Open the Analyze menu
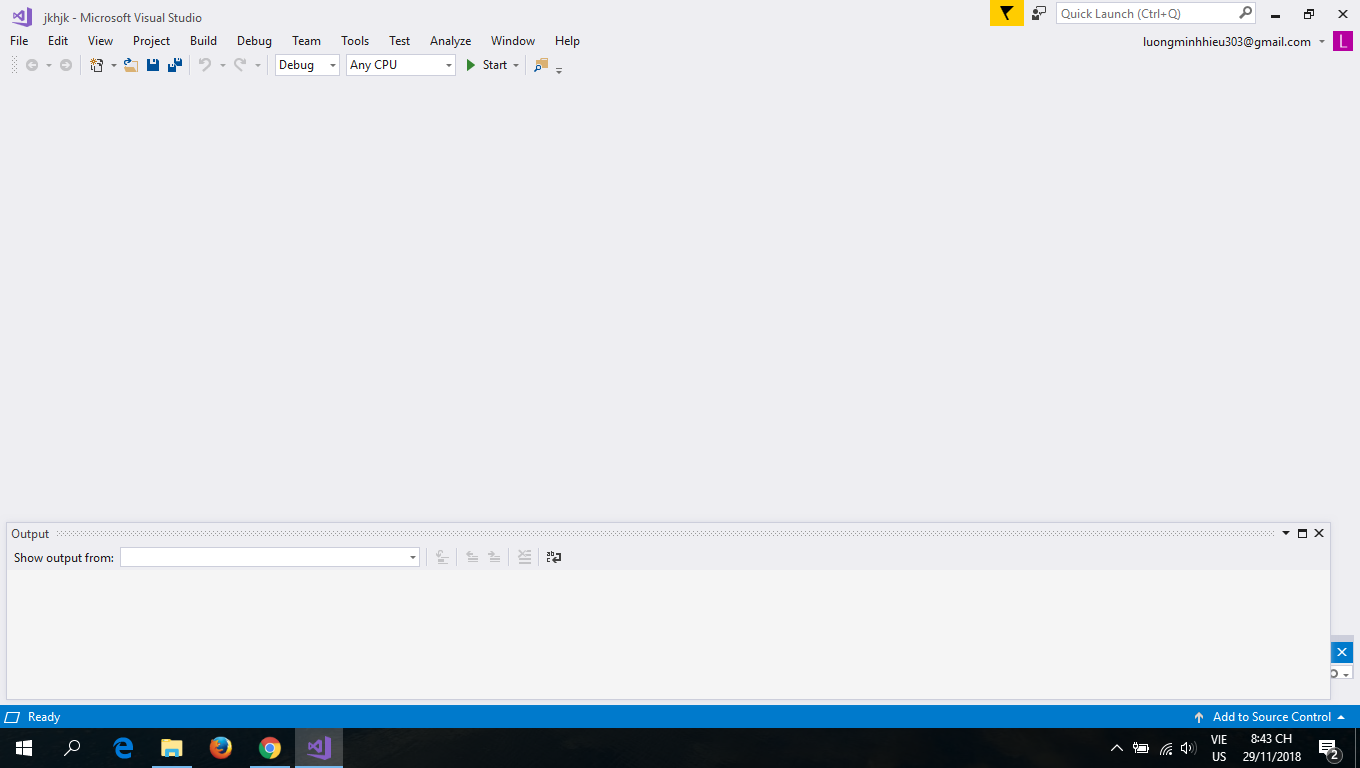Screen dimensions: 1360x768 pos(450,41)
